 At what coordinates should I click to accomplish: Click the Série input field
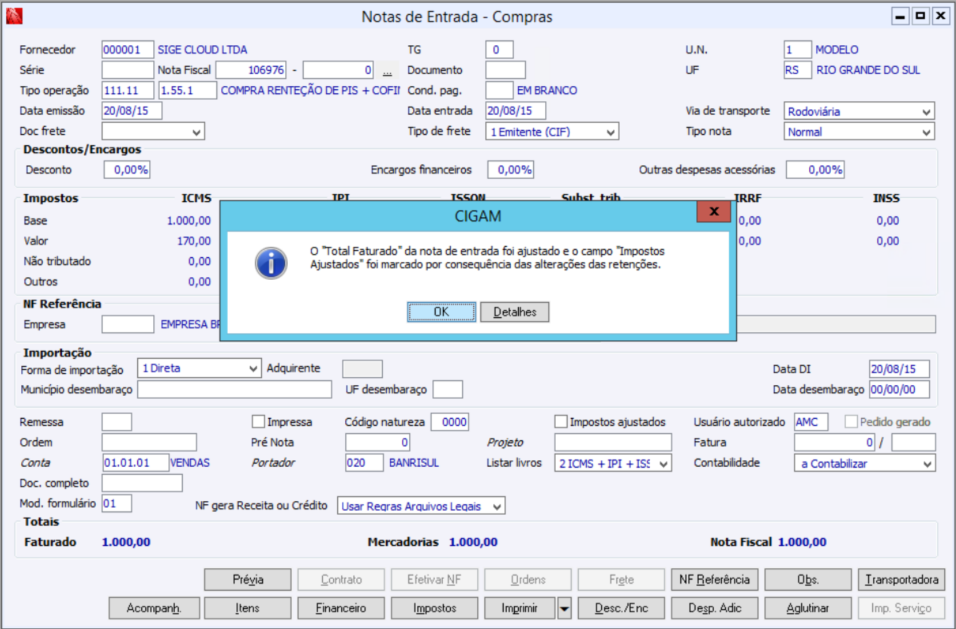coord(127,70)
